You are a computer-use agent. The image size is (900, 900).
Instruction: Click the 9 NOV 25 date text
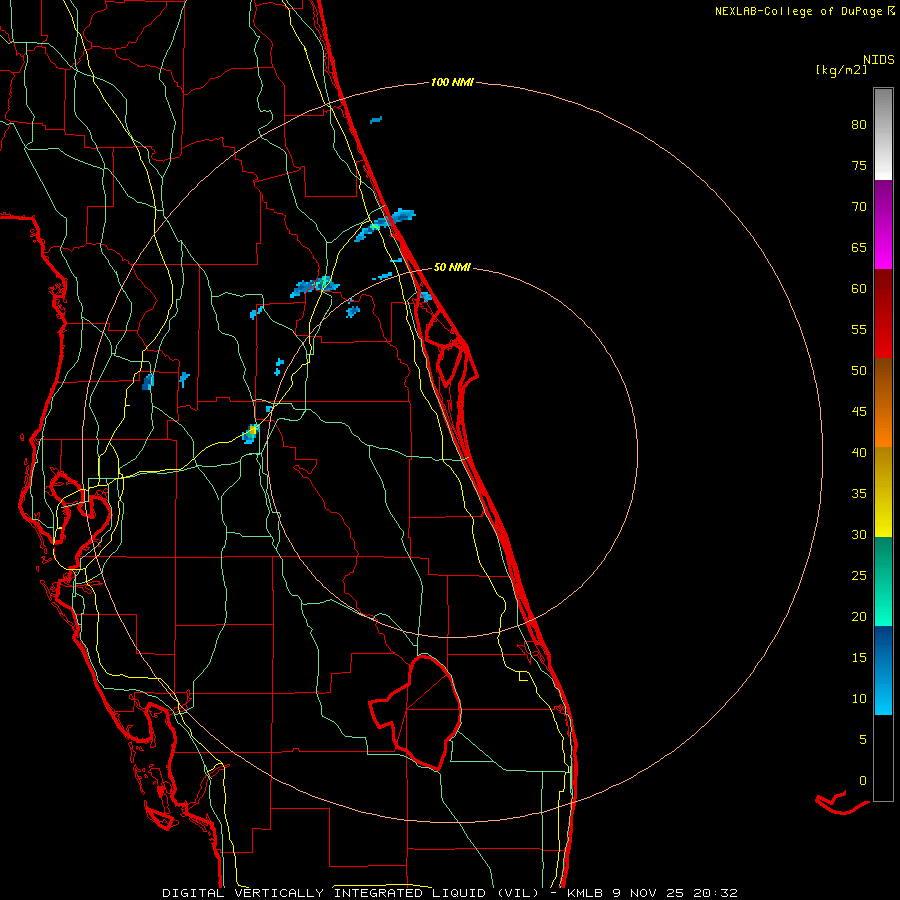(x=650, y=893)
